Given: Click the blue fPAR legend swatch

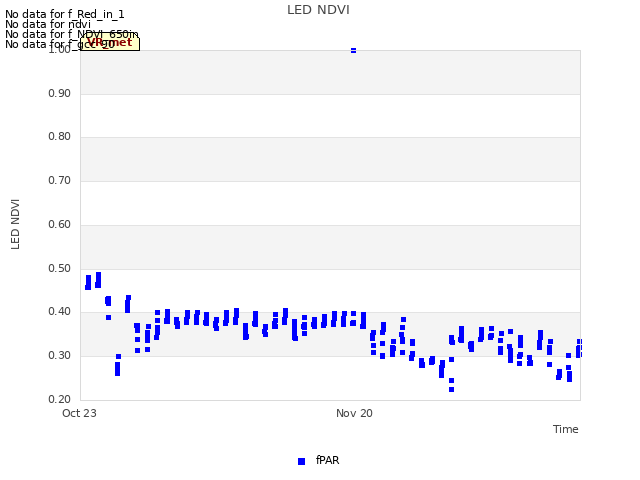Looking at the screenshot, I should (302, 461).
